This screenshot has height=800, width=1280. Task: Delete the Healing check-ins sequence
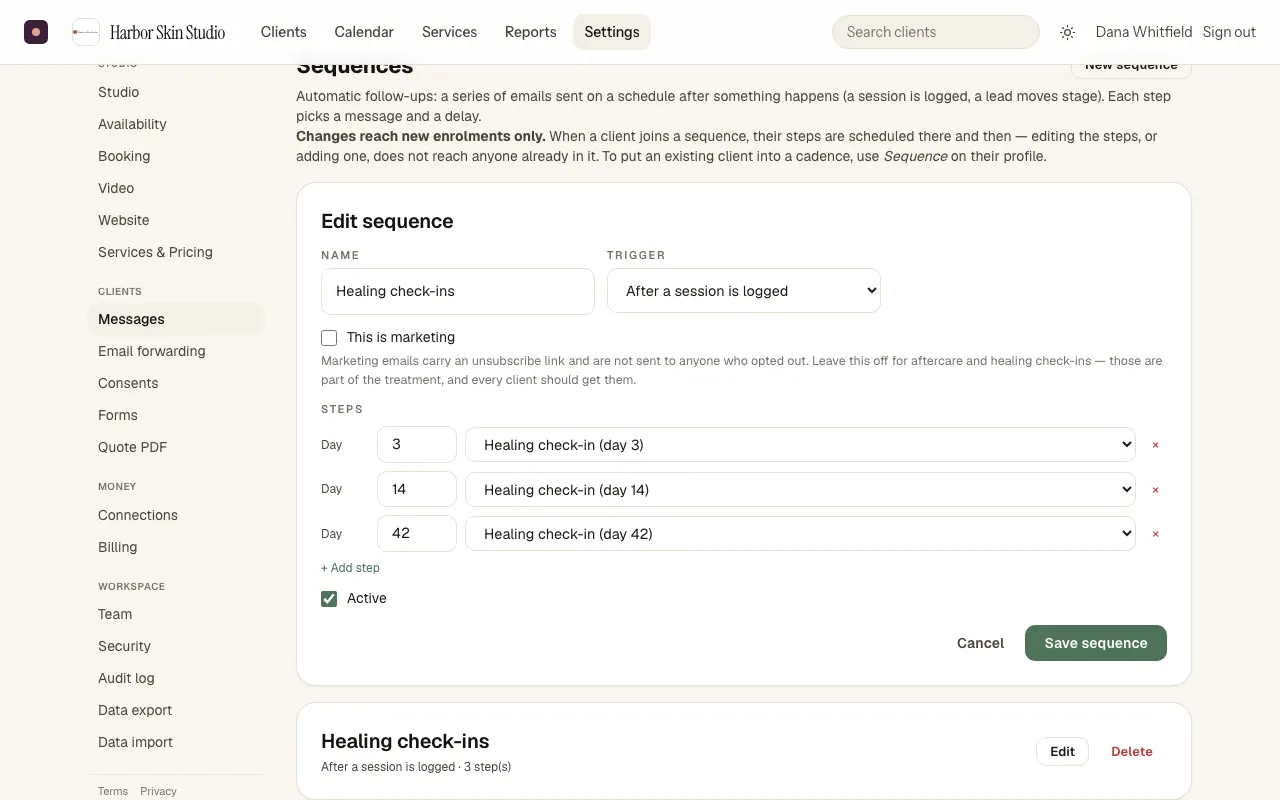pos(1132,752)
